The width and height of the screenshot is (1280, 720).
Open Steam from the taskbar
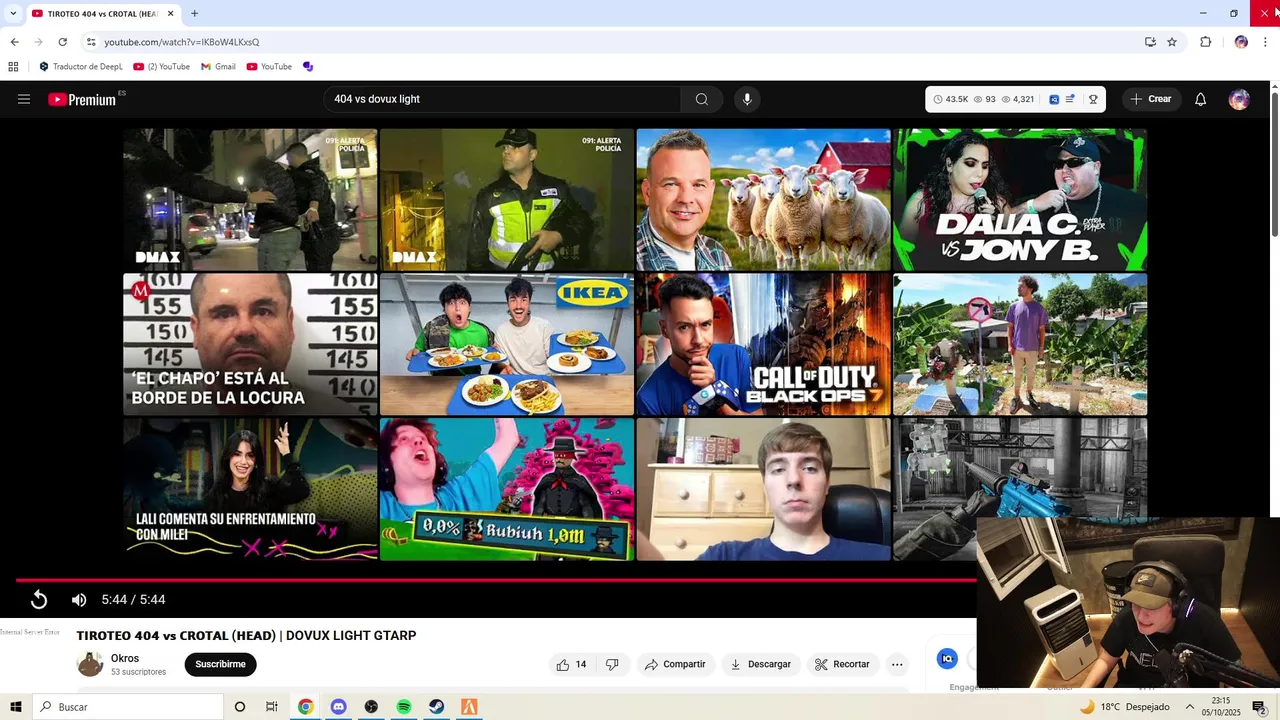tap(437, 707)
